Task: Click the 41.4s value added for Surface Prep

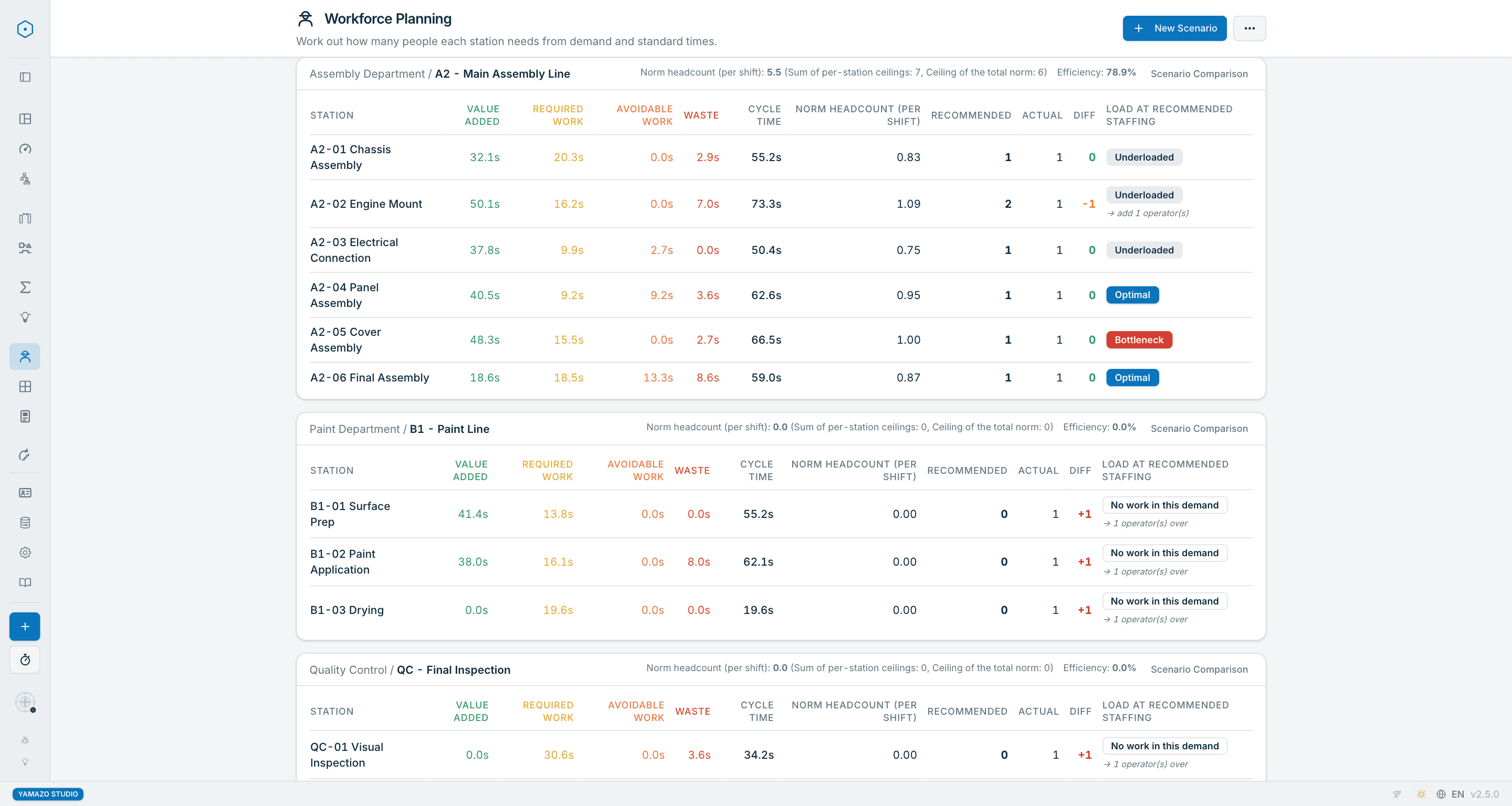Action: 472,514
